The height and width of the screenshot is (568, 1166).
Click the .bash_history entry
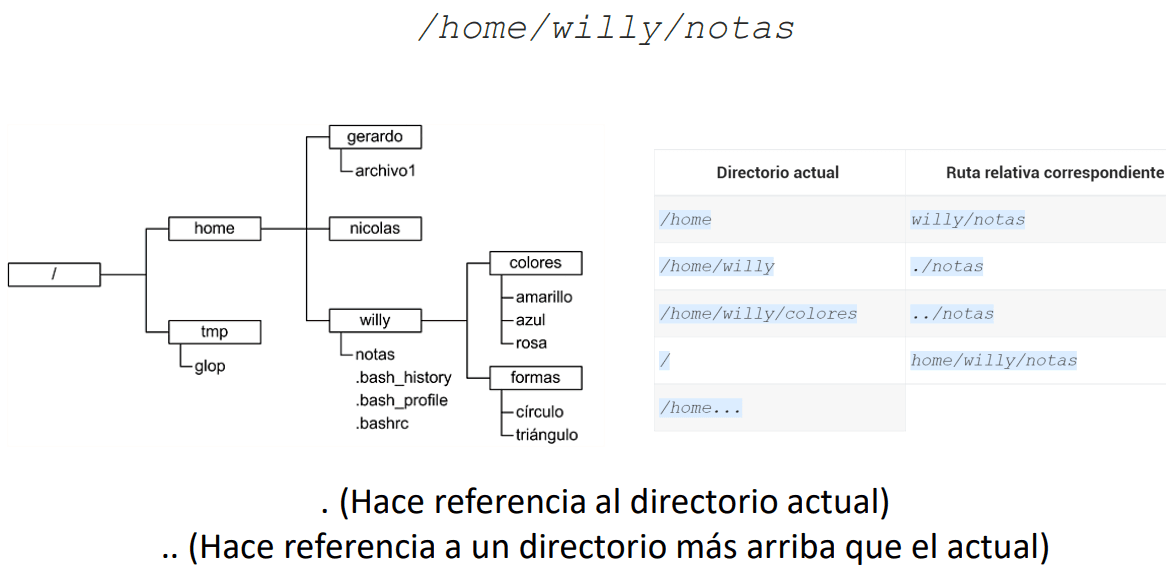403,378
